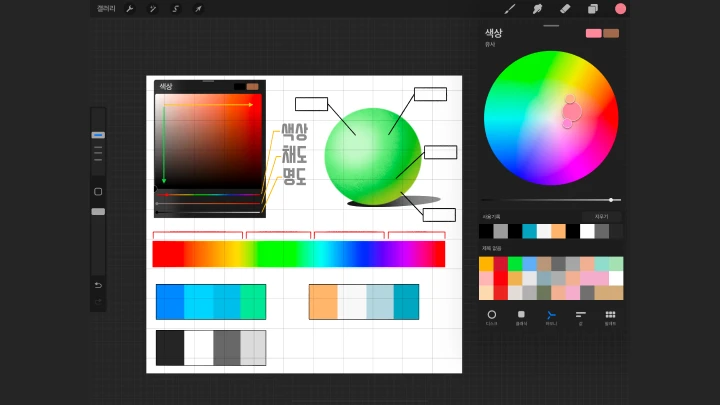Tap the undo arrow in sidebar
The width and height of the screenshot is (720, 405).
[x=98, y=284]
